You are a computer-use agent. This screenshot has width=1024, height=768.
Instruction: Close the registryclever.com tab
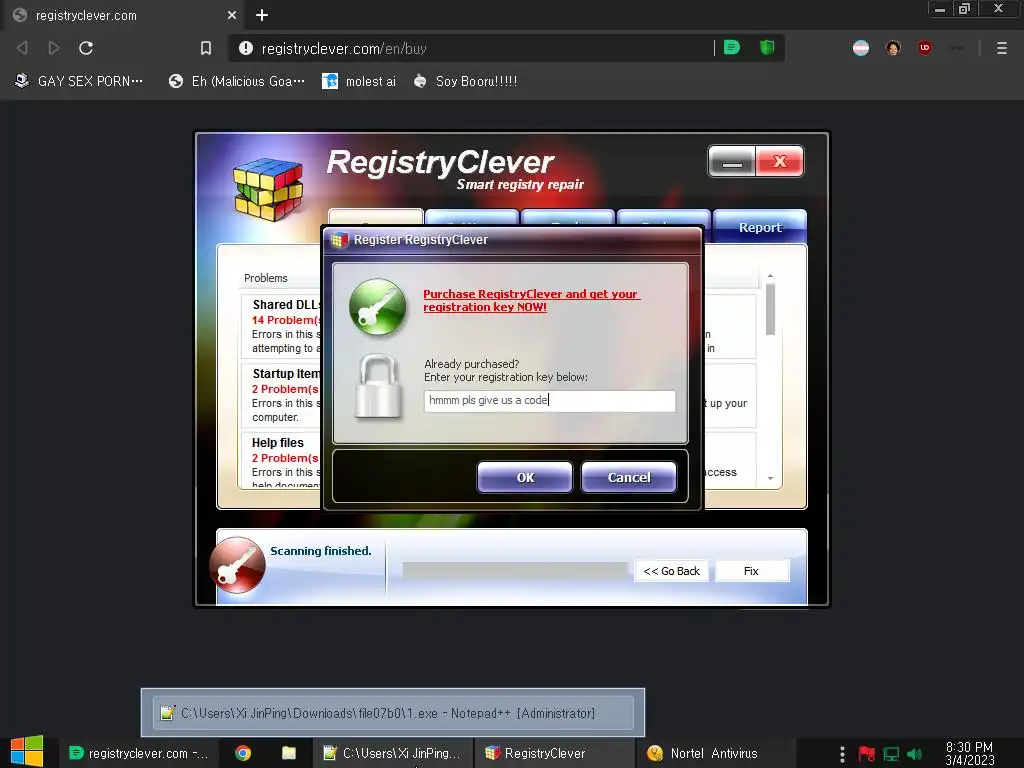[x=232, y=15]
